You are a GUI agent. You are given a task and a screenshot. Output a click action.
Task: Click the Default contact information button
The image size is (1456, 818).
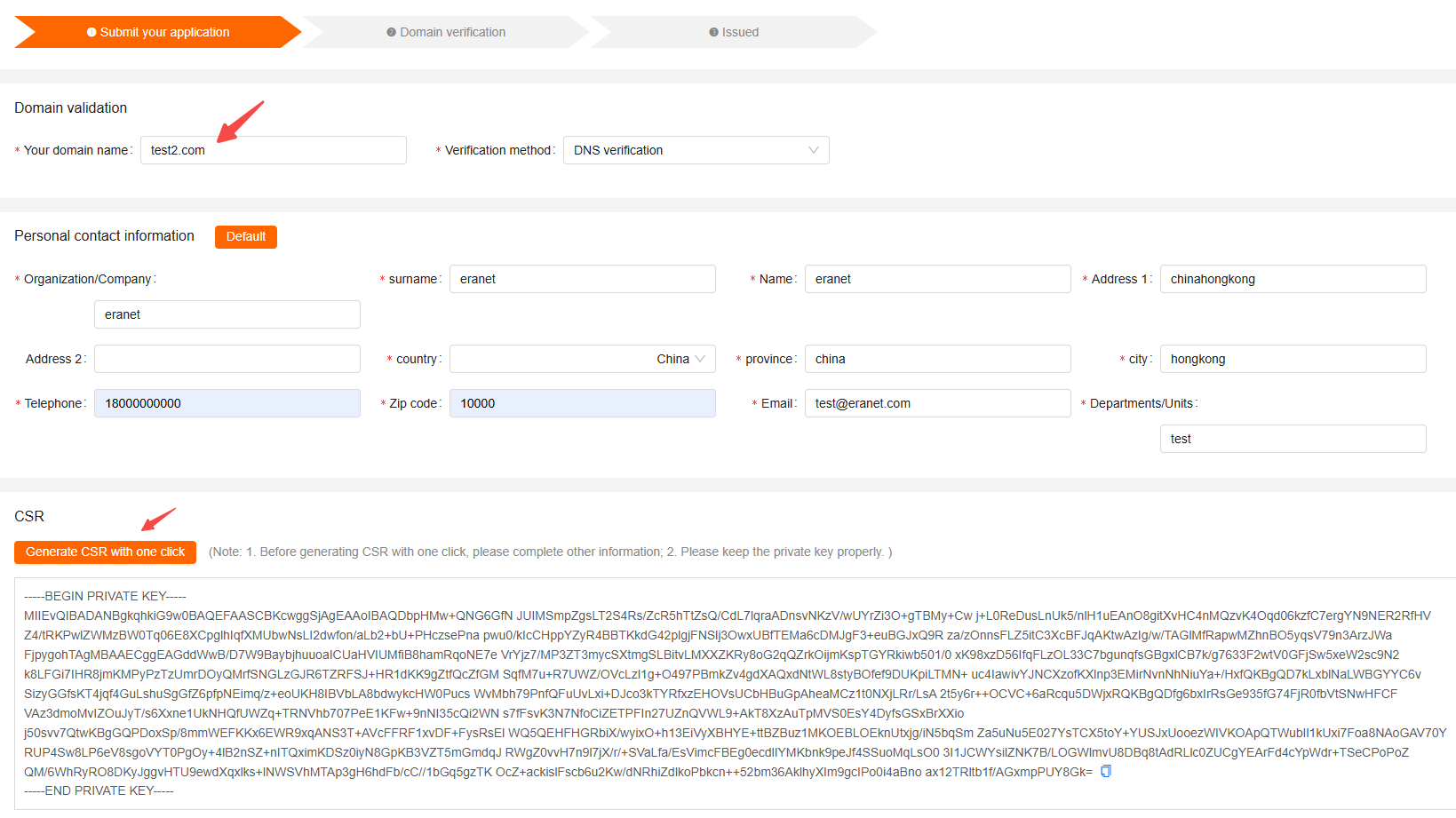coord(246,236)
